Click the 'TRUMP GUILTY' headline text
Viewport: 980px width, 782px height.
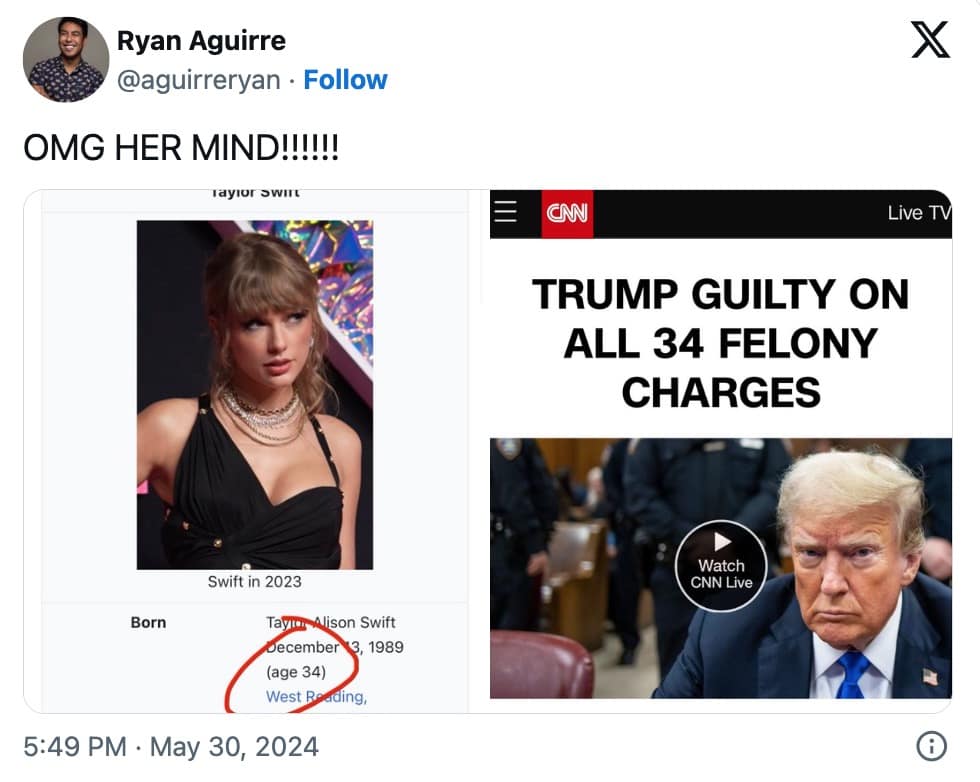coord(722,339)
